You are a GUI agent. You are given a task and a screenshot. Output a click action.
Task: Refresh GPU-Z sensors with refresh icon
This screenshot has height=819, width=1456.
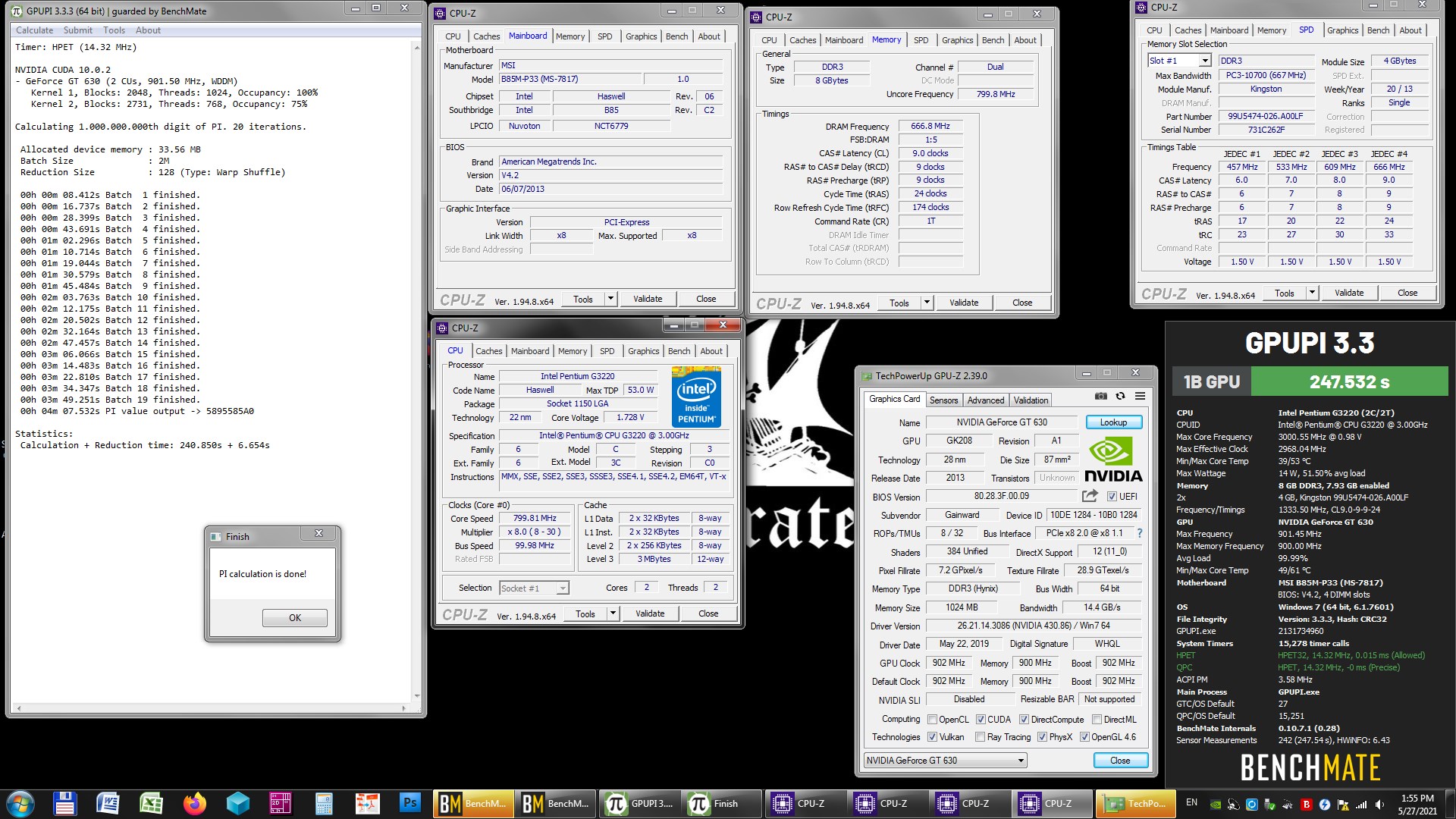(x=1120, y=396)
